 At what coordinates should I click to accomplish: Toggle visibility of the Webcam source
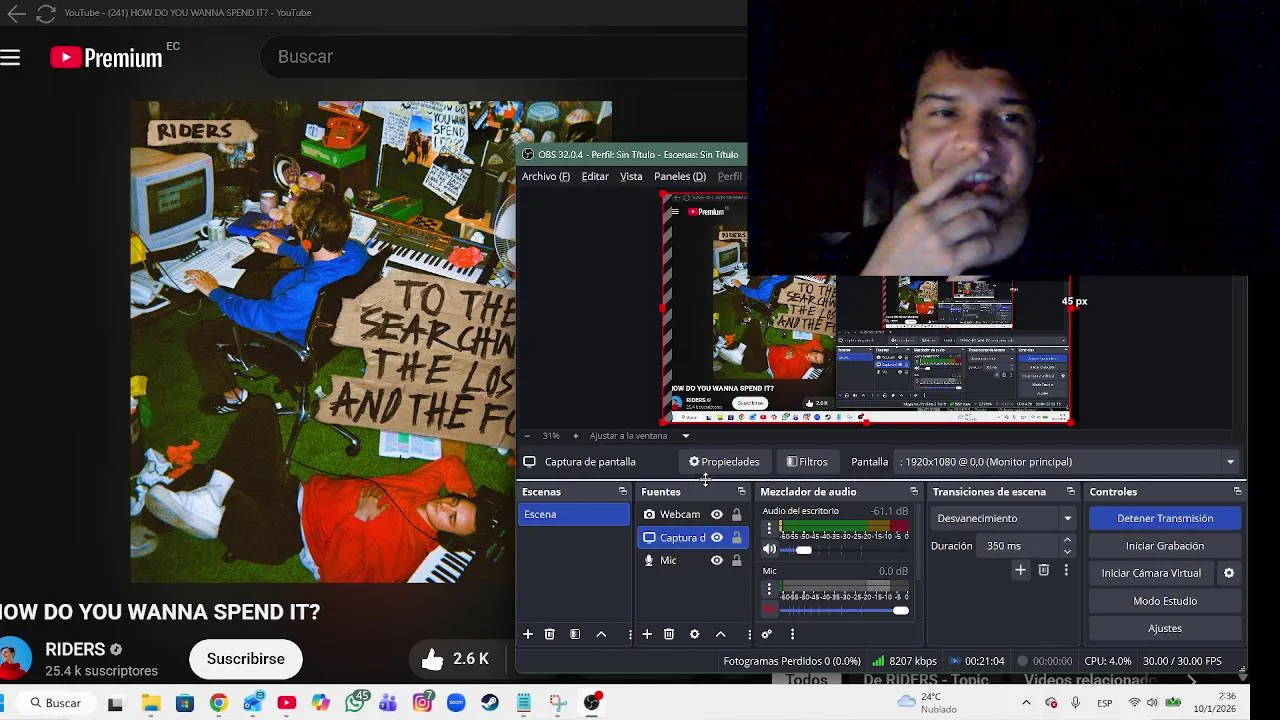pyautogui.click(x=716, y=514)
